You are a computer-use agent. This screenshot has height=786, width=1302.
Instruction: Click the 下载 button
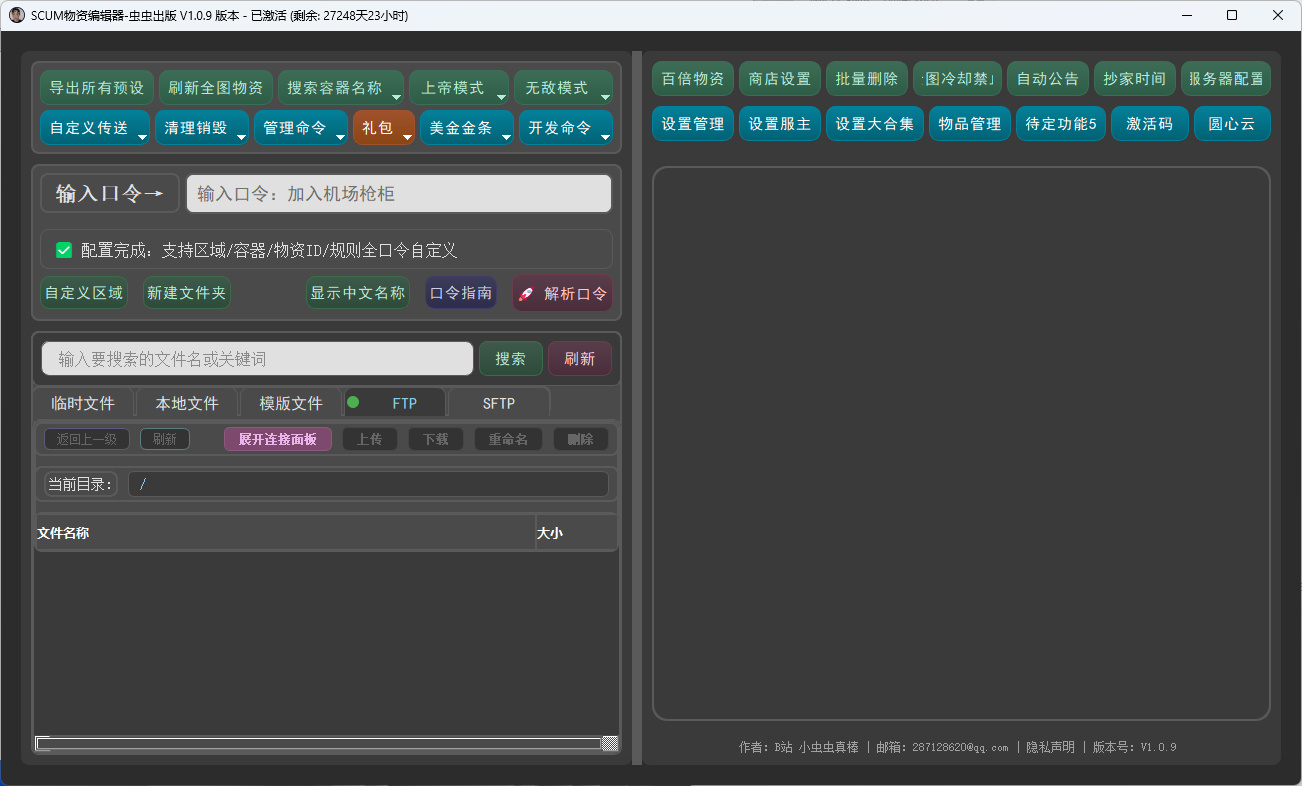pyautogui.click(x=436, y=439)
